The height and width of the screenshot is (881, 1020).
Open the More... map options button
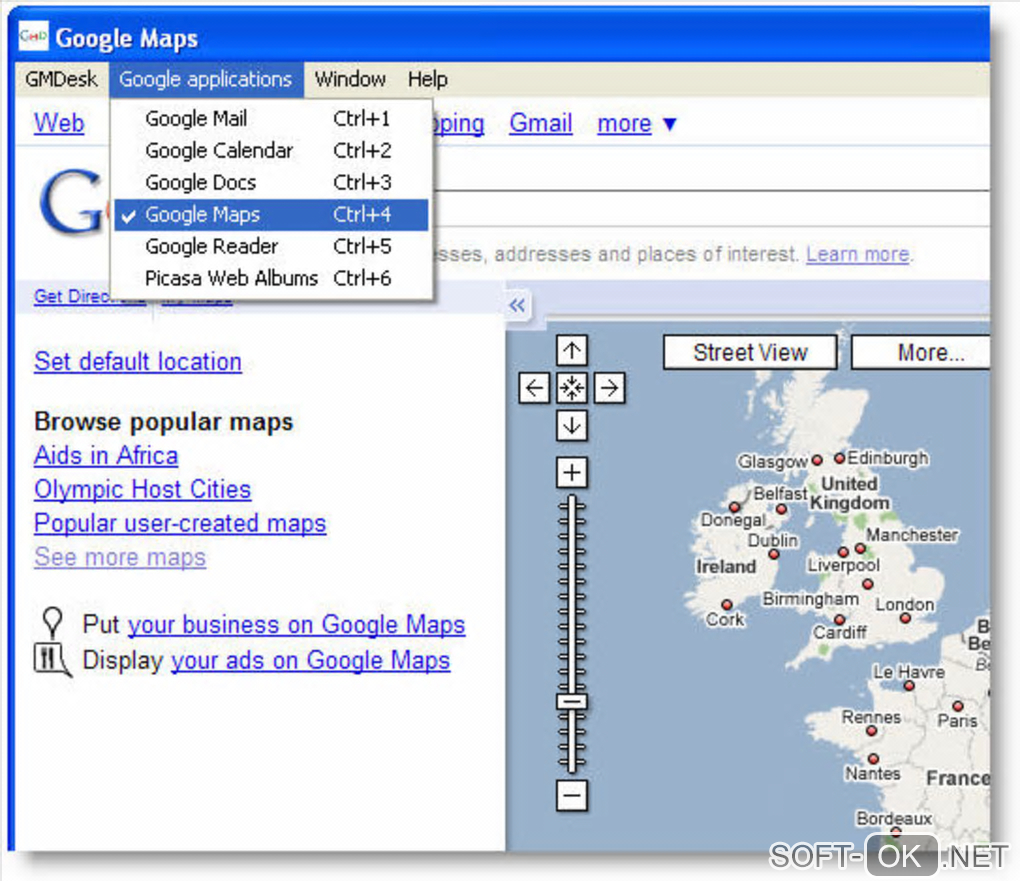[929, 352]
